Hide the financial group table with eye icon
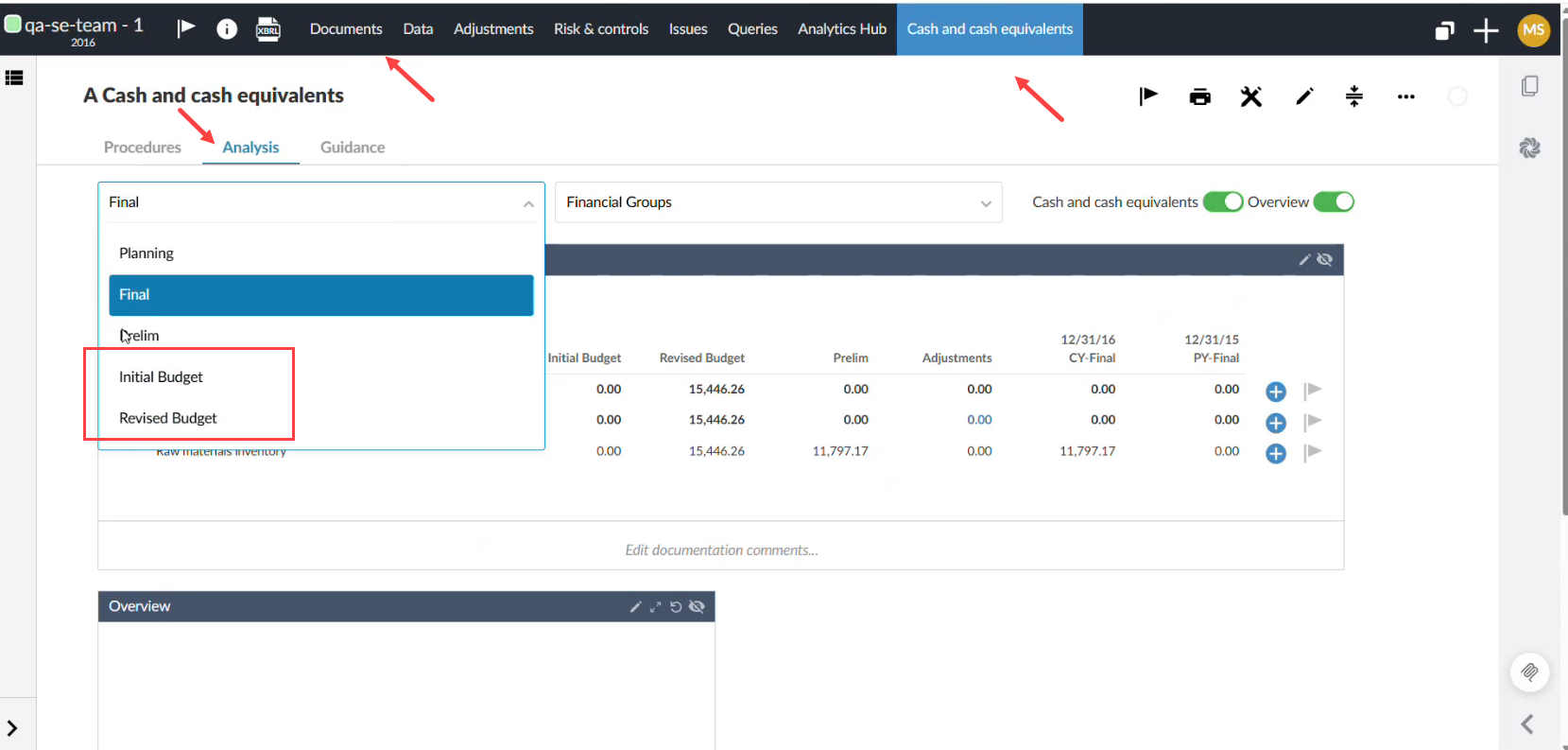The image size is (1568, 750). pos(1324,259)
